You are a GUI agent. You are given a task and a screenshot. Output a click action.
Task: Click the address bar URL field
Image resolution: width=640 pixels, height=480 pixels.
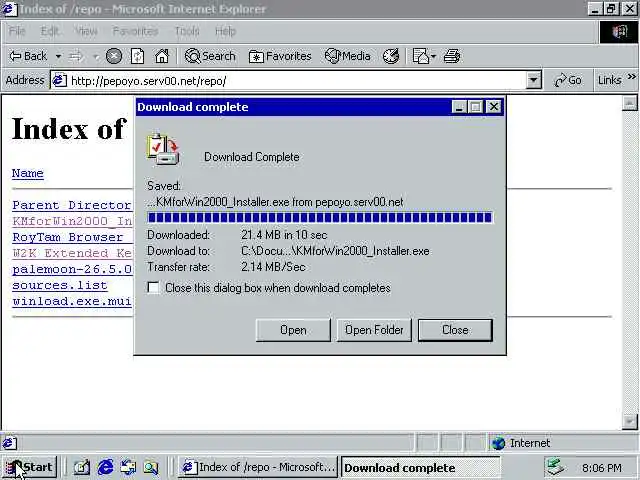296,80
